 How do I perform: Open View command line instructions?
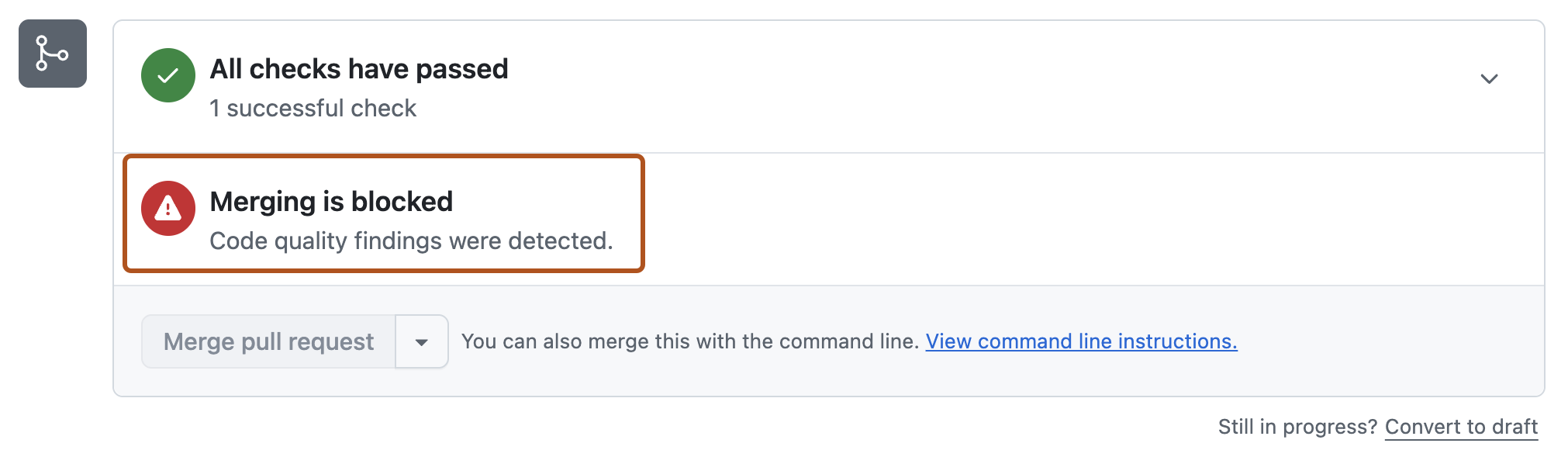pyautogui.click(x=1082, y=341)
